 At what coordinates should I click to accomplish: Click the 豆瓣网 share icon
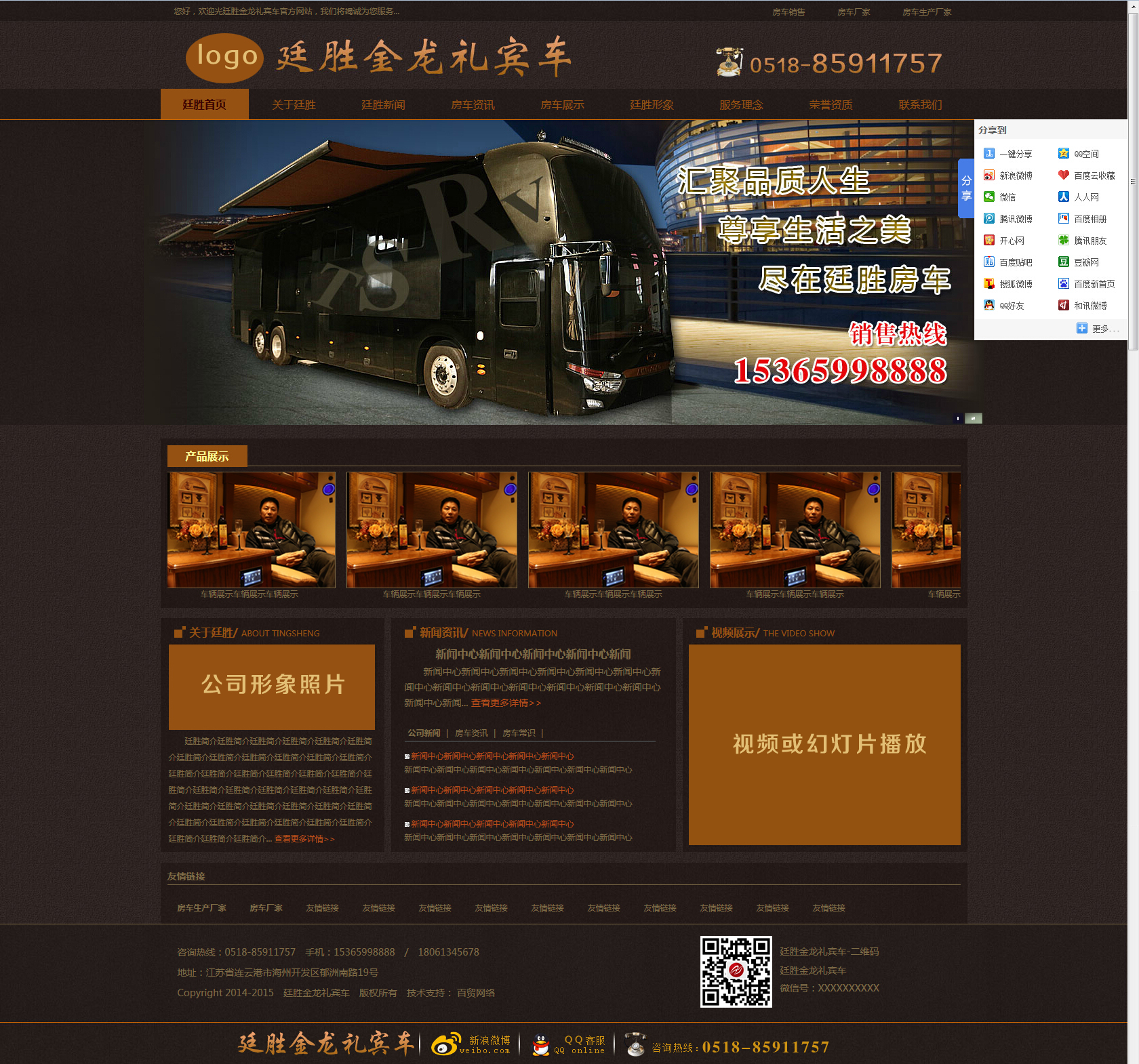tap(1064, 262)
